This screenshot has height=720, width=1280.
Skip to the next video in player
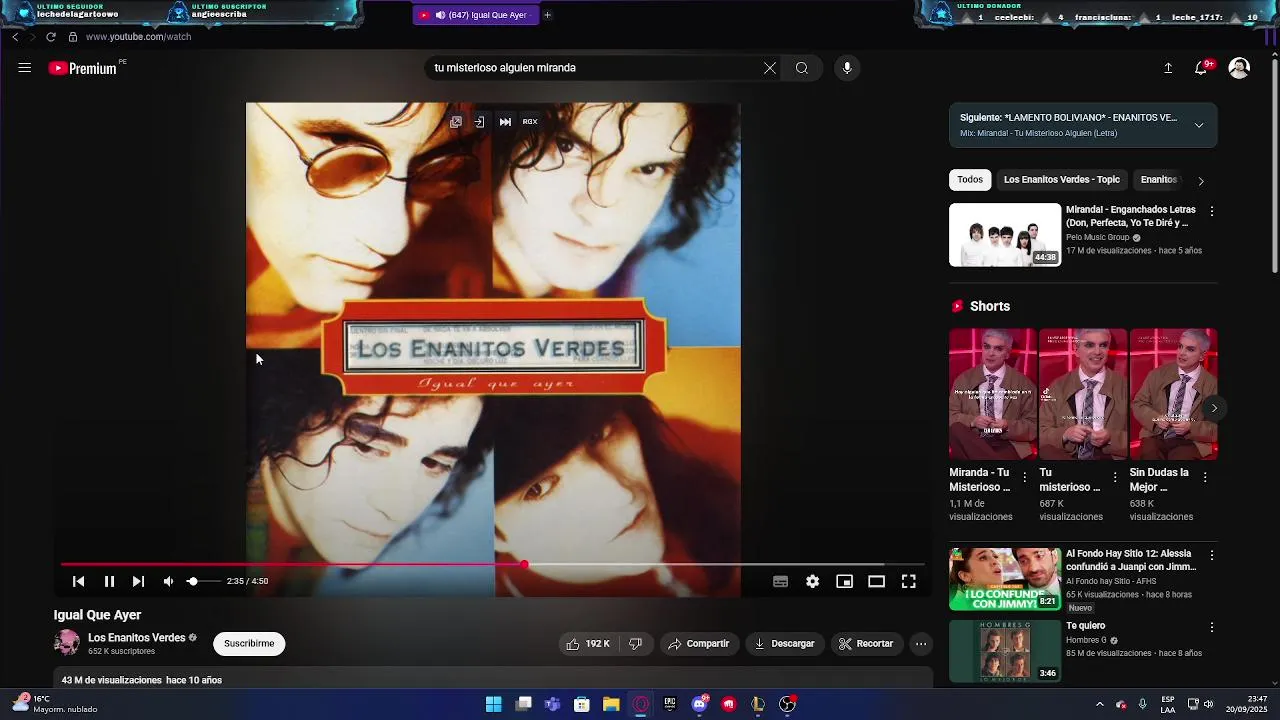[x=138, y=581]
